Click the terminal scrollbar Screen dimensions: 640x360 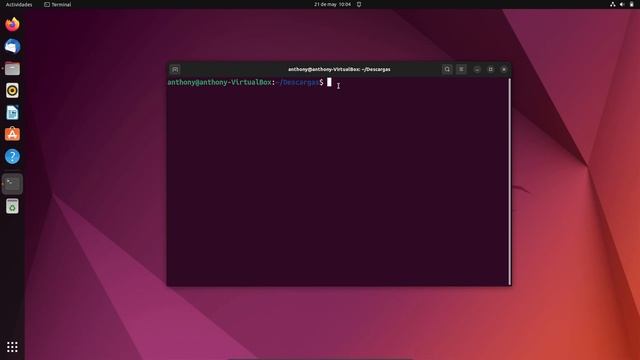(509, 181)
